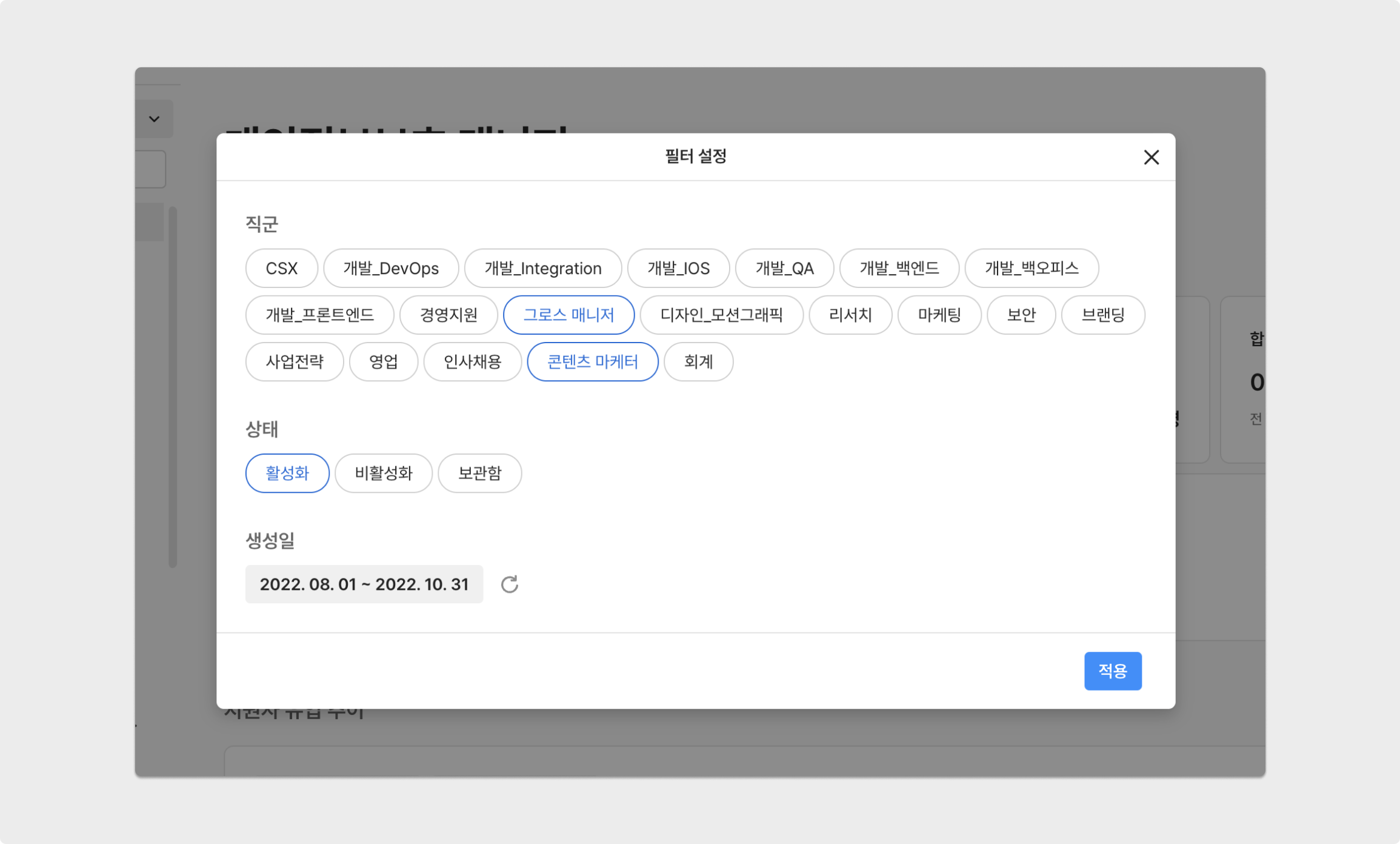Toggle the 개발_IOS filter chip

tap(678, 268)
